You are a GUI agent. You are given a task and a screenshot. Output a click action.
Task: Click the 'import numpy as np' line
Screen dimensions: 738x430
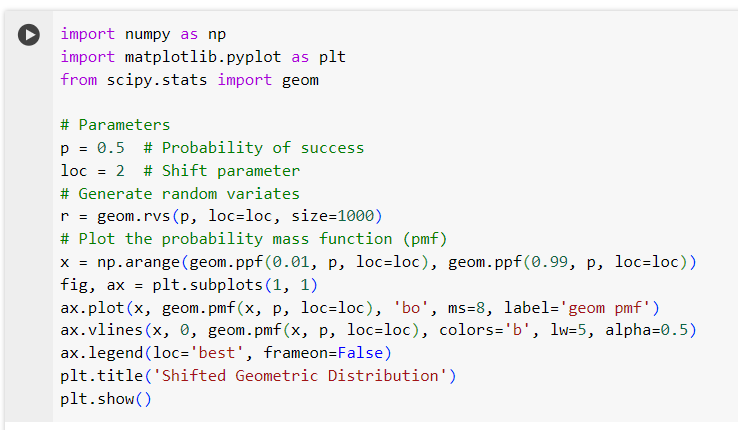143,34
